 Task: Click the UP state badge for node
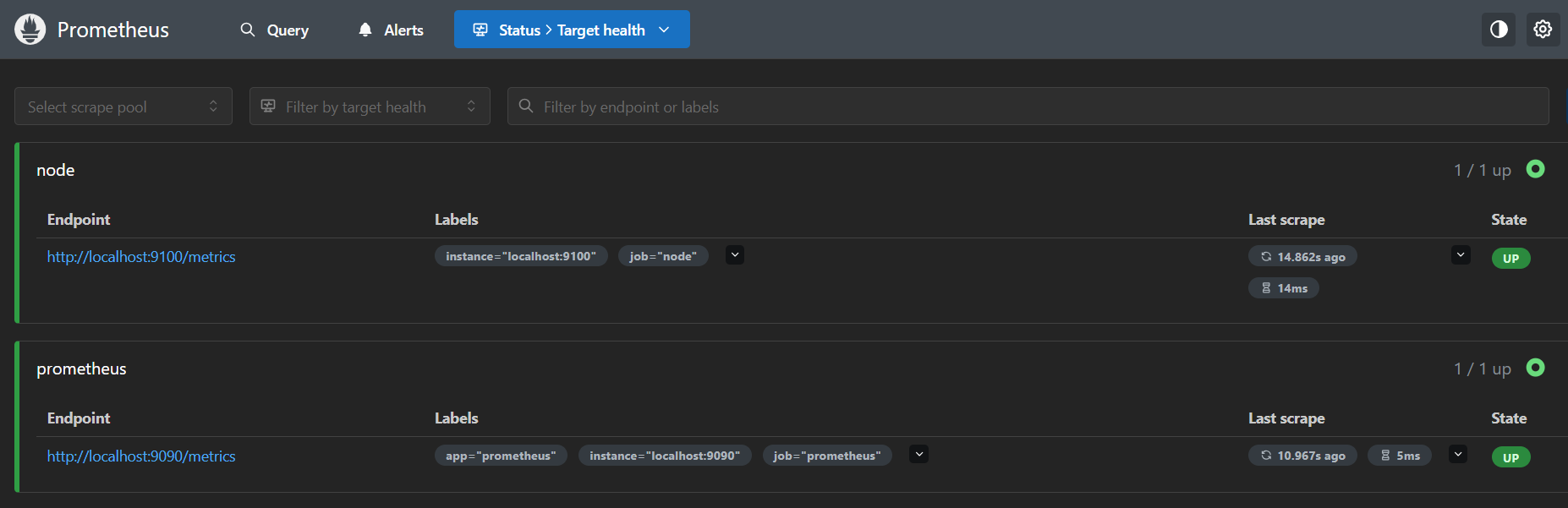[x=1511, y=259]
